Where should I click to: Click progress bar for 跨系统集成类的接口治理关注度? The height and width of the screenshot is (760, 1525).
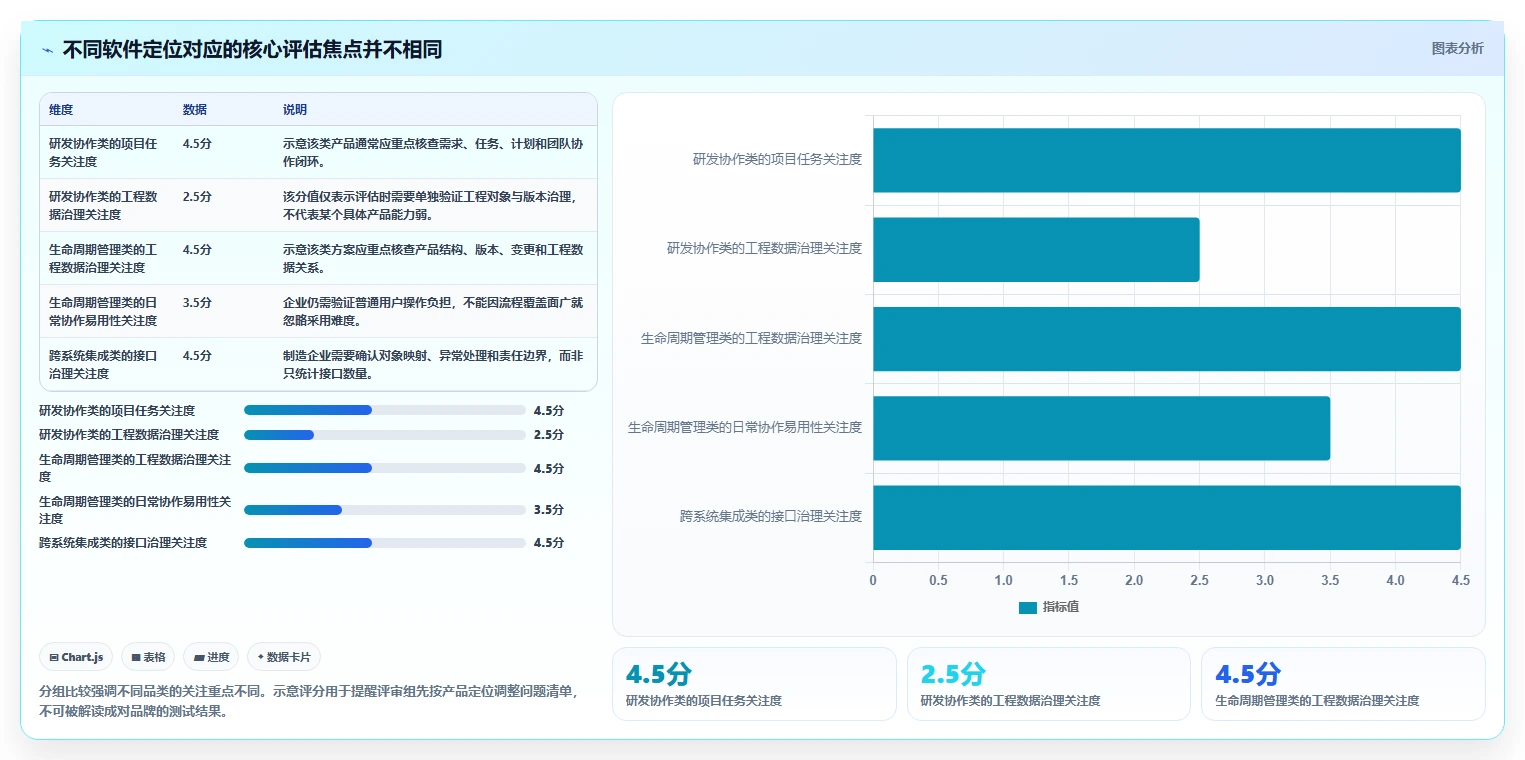tap(385, 543)
